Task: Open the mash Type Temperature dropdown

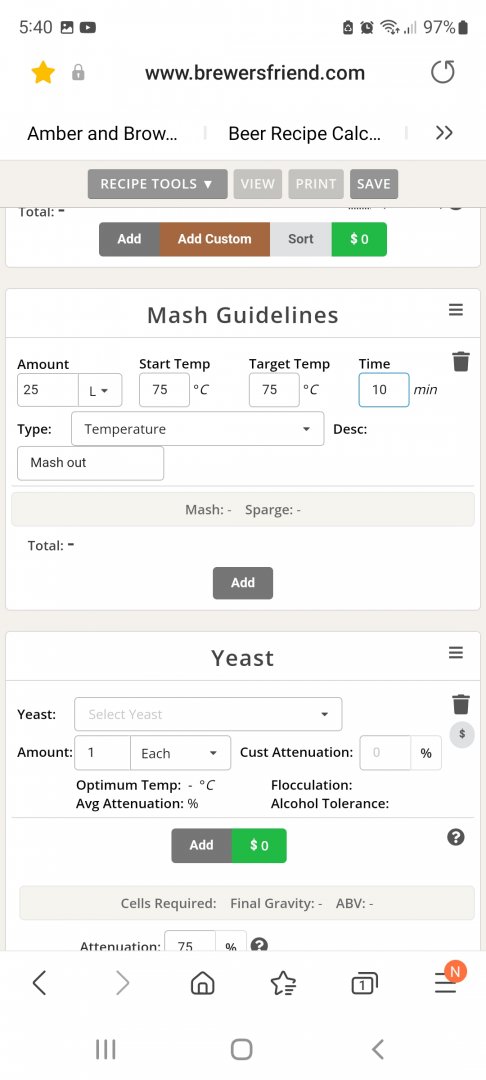Action: tap(198, 428)
